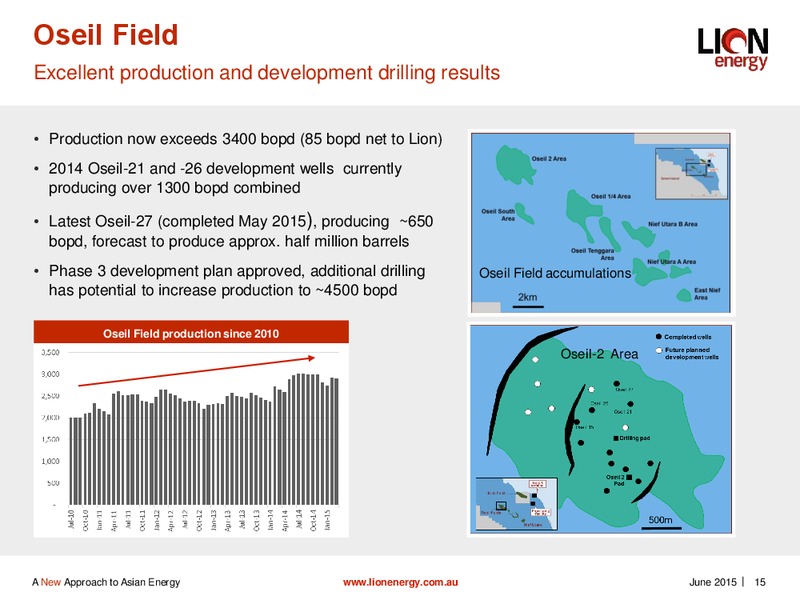Click the 500m scale label

660,519
